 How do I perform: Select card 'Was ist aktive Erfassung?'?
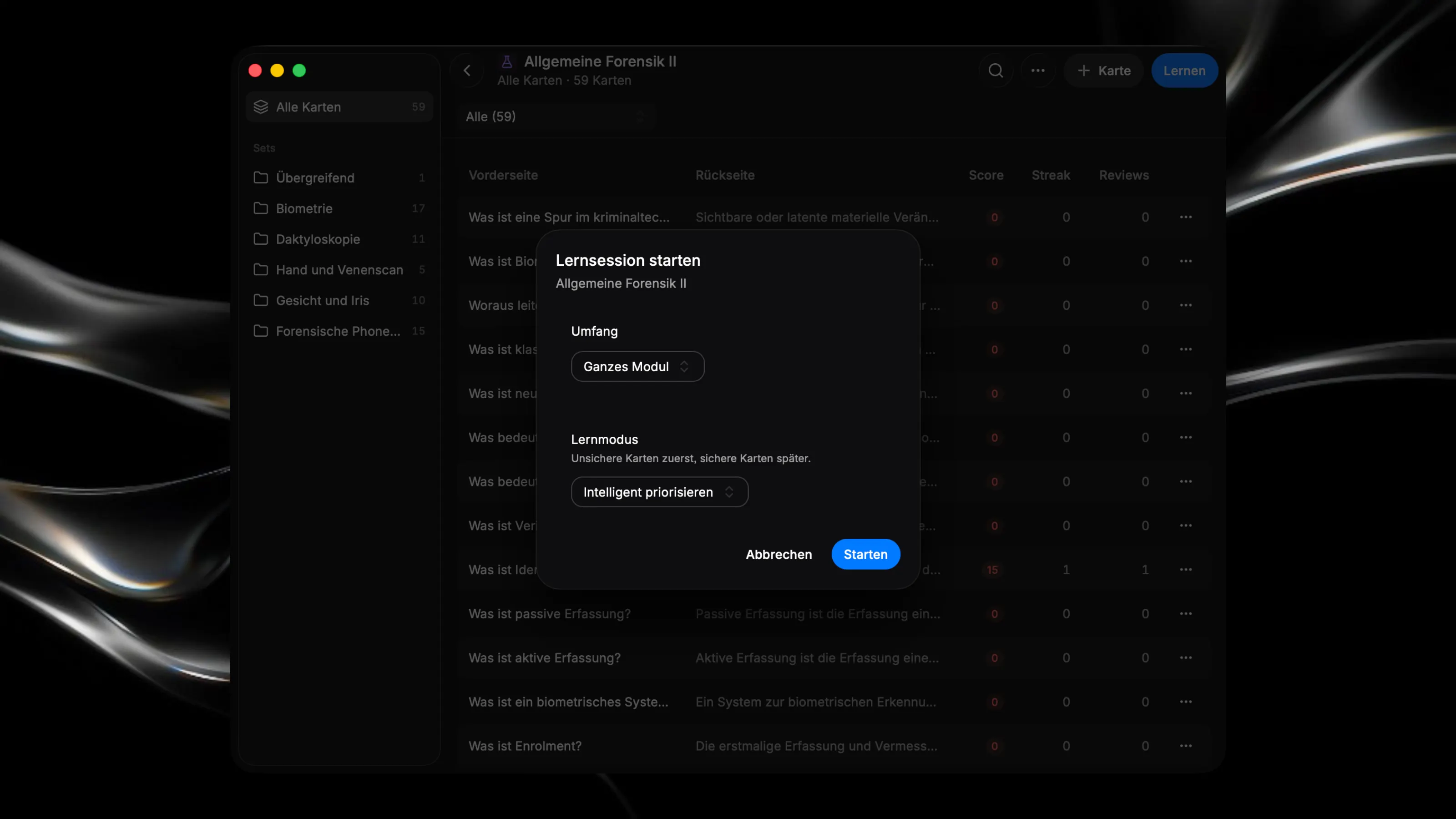(x=544, y=658)
